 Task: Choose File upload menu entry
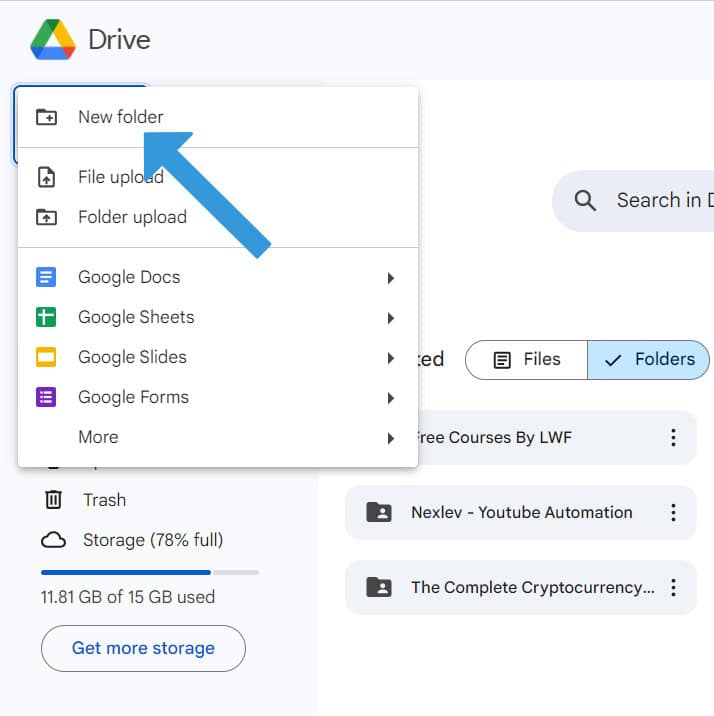[218, 177]
